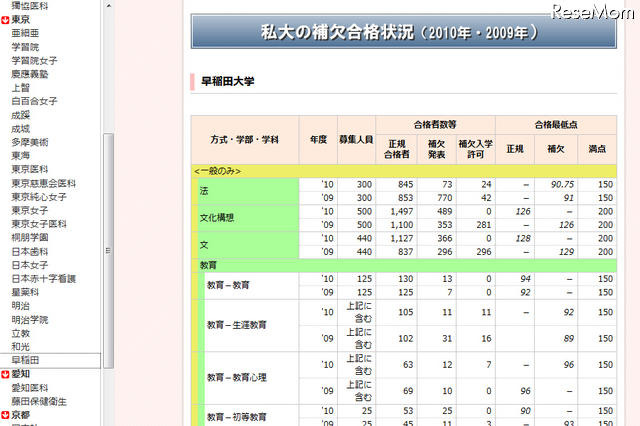Select 明治 in the university list
This screenshot has height=426, width=640.
coord(20,306)
